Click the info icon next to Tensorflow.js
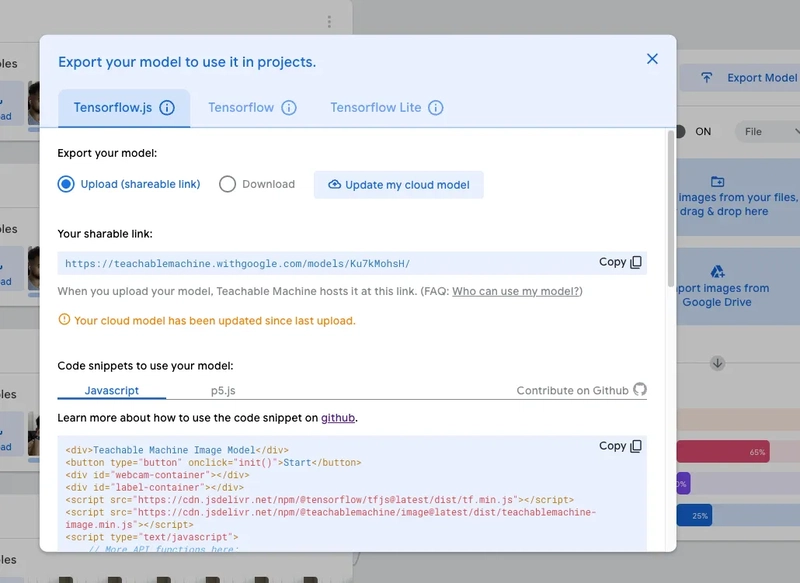Screen dimensions: 800x583 pyautogui.click(x=167, y=108)
